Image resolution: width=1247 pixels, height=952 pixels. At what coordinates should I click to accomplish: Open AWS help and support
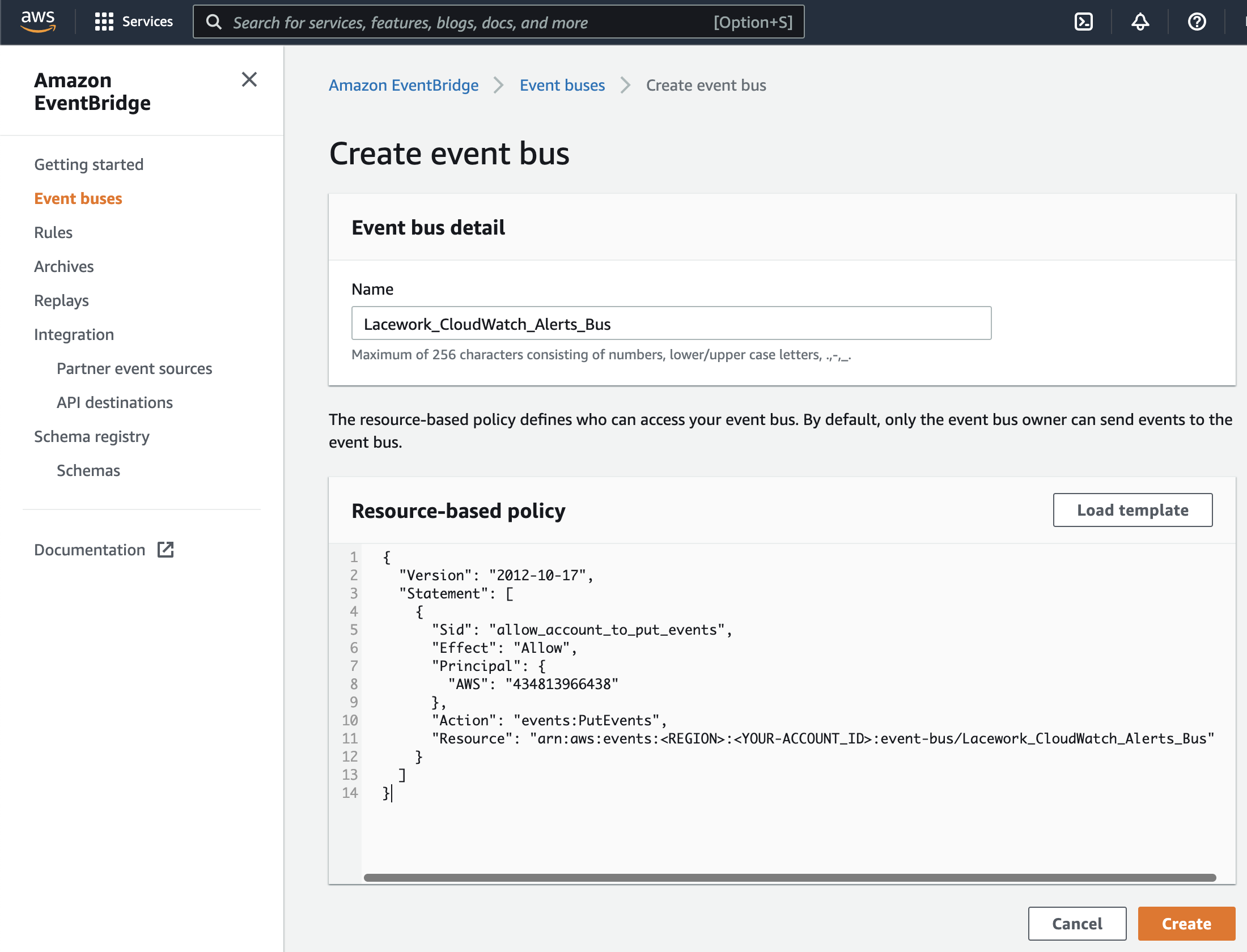tap(1197, 22)
